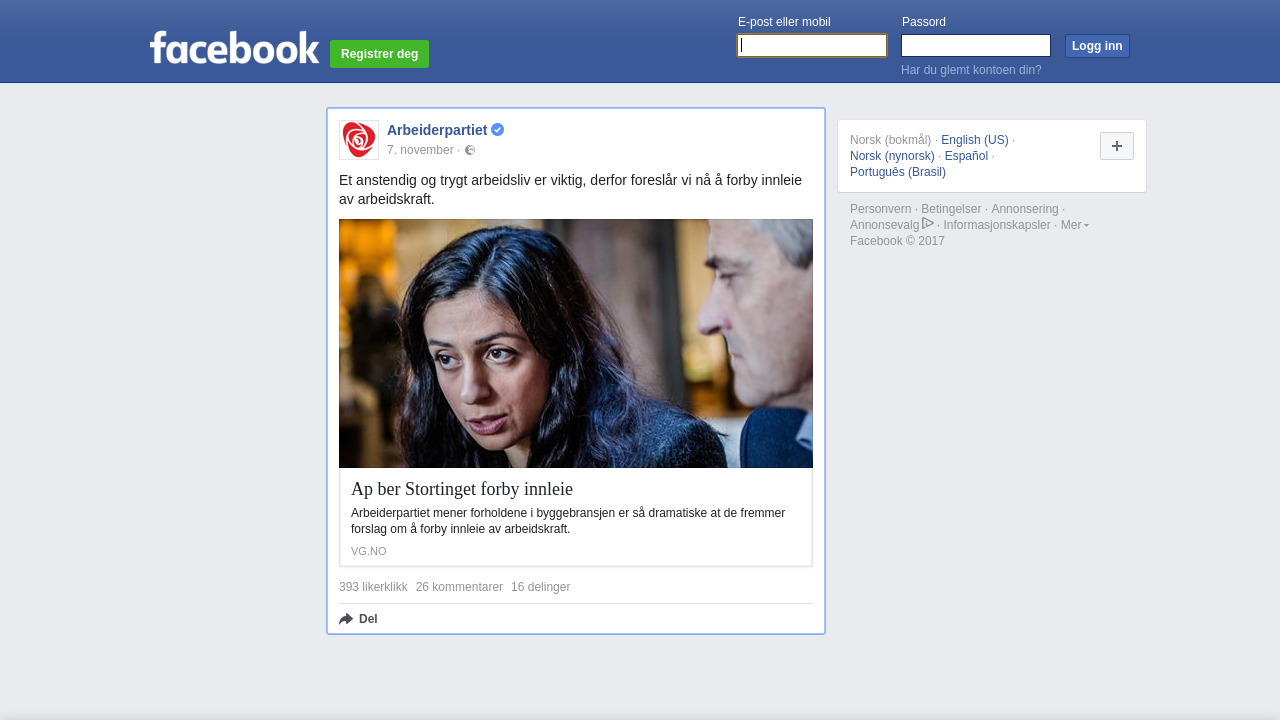Click the post text about arbeidsliv
The height and width of the screenshot is (720, 1280).
571,189
